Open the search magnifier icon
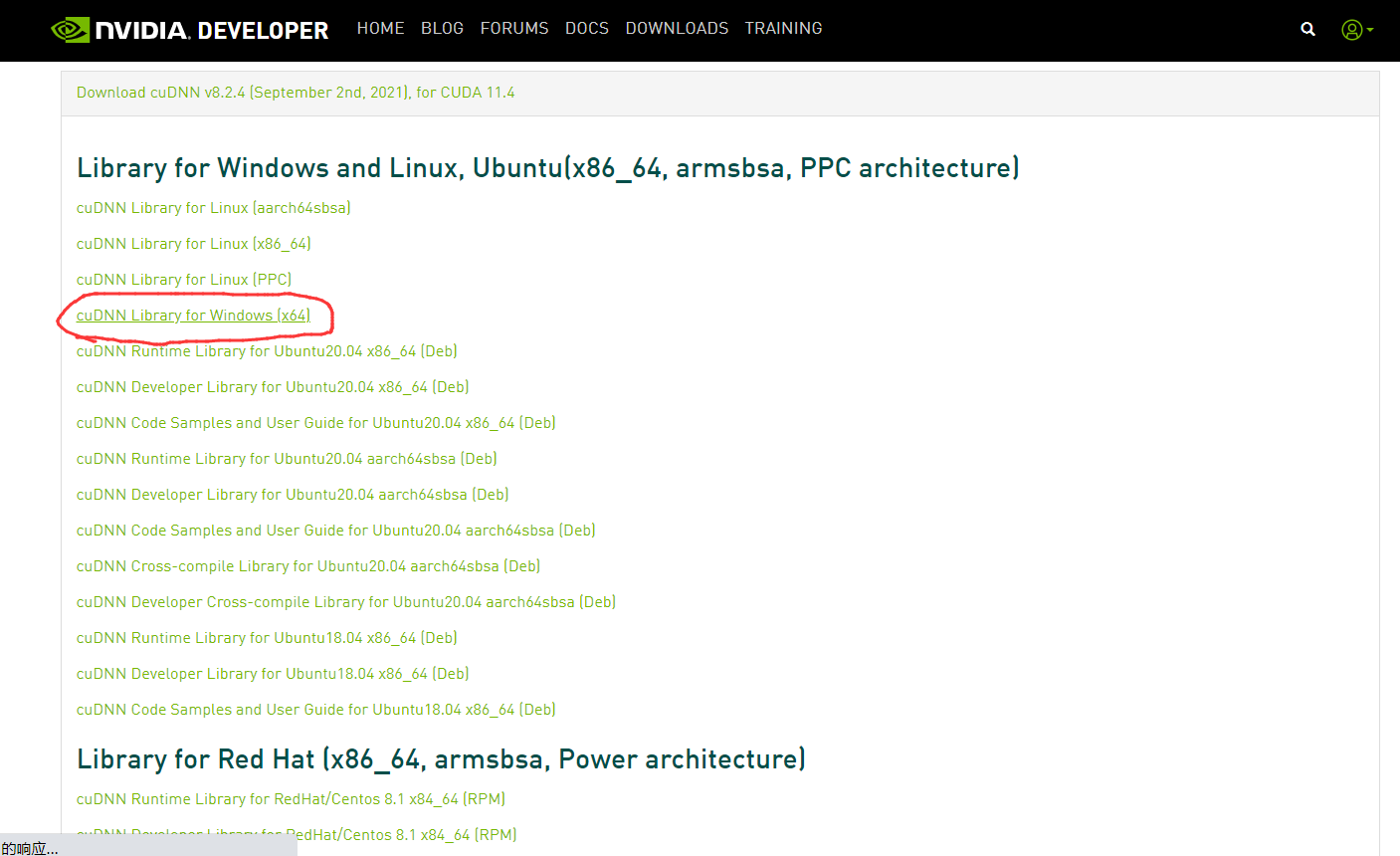The image size is (1400, 856). point(1308,30)
